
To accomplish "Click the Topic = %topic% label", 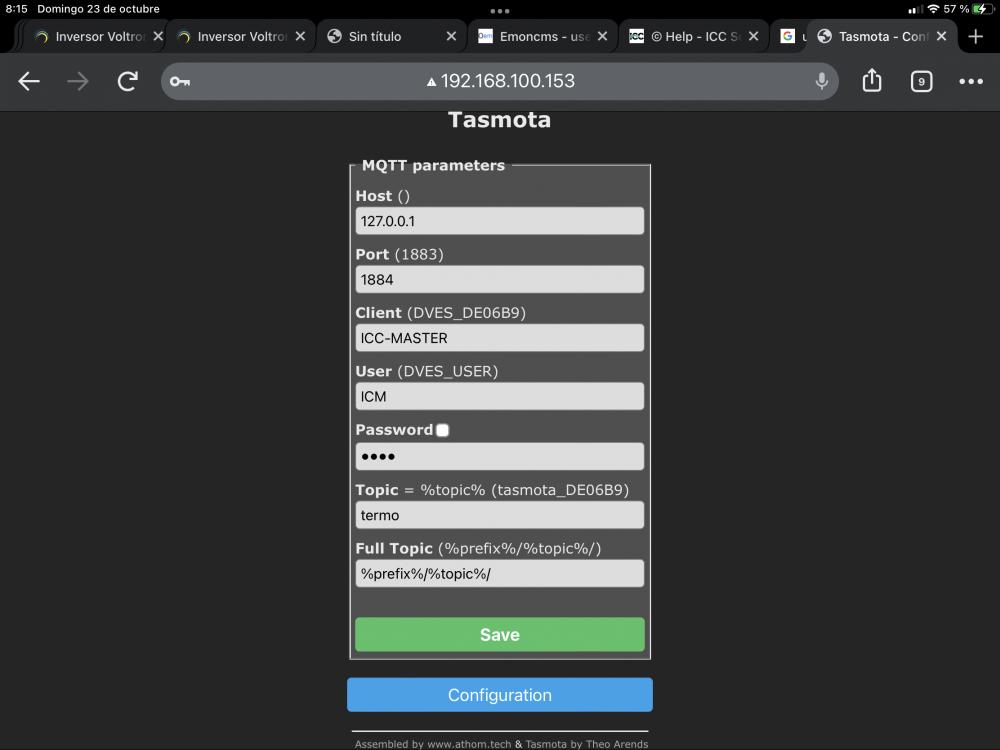I will click(x=492, y=490).
